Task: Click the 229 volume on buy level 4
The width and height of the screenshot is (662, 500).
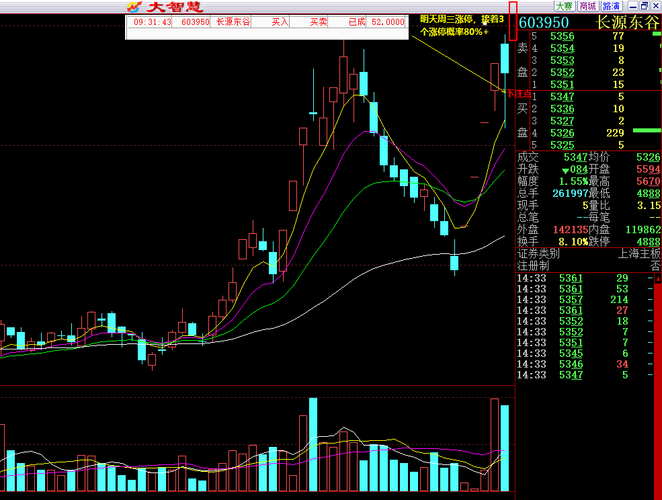Action: point(615,133)
